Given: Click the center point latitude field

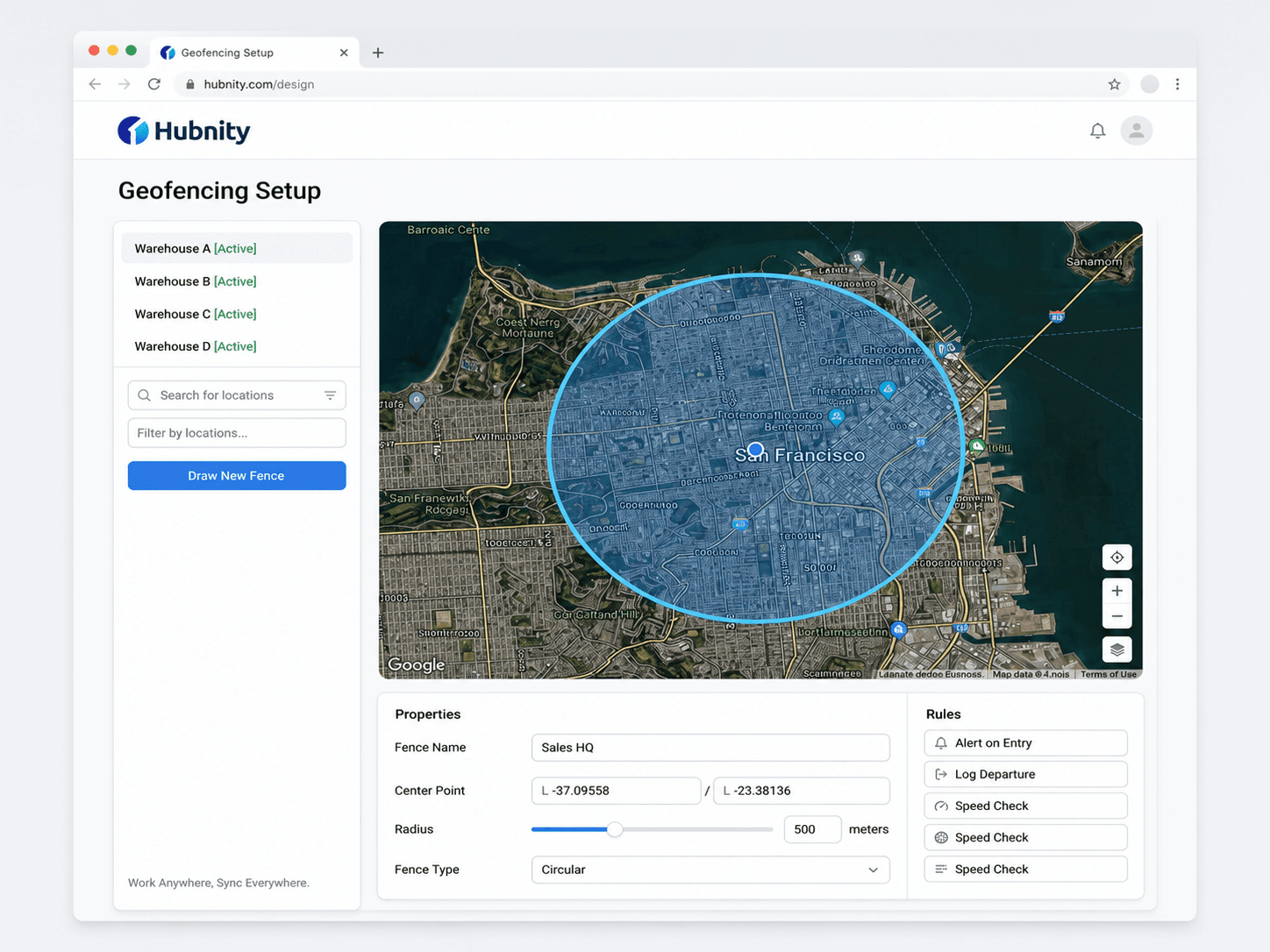Looking at the screenshot, I should [616, 791].
